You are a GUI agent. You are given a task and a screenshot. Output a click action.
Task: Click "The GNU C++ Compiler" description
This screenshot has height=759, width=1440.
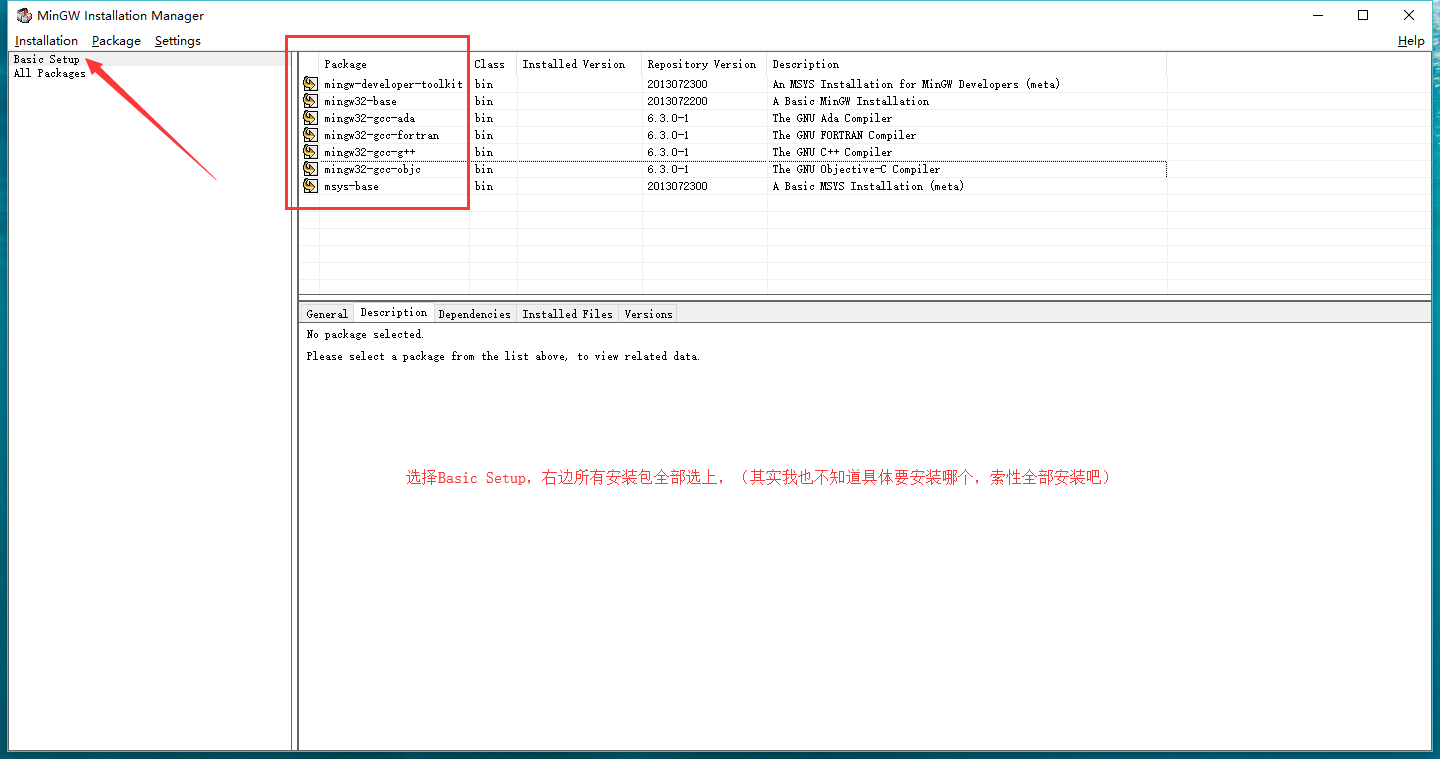coord(832,152)
